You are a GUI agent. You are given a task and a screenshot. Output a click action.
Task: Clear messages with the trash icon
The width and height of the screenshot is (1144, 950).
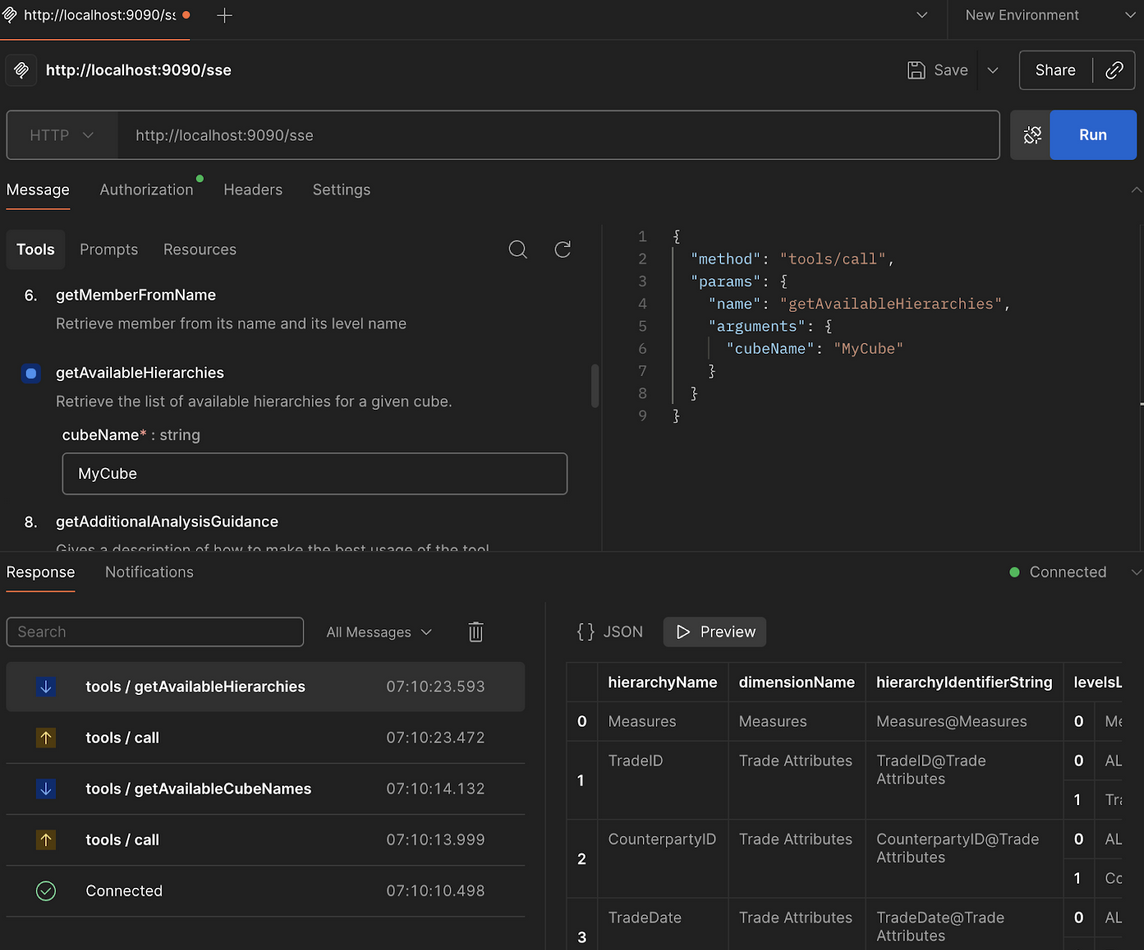[x=476, y=632]
